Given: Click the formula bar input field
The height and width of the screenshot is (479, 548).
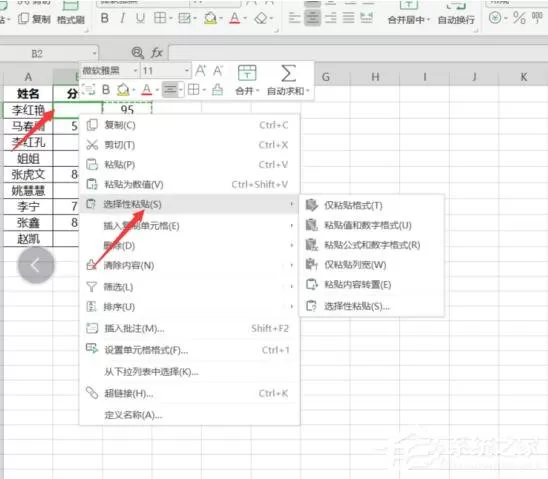Looking at the screenshot, I should click(358, 53).
